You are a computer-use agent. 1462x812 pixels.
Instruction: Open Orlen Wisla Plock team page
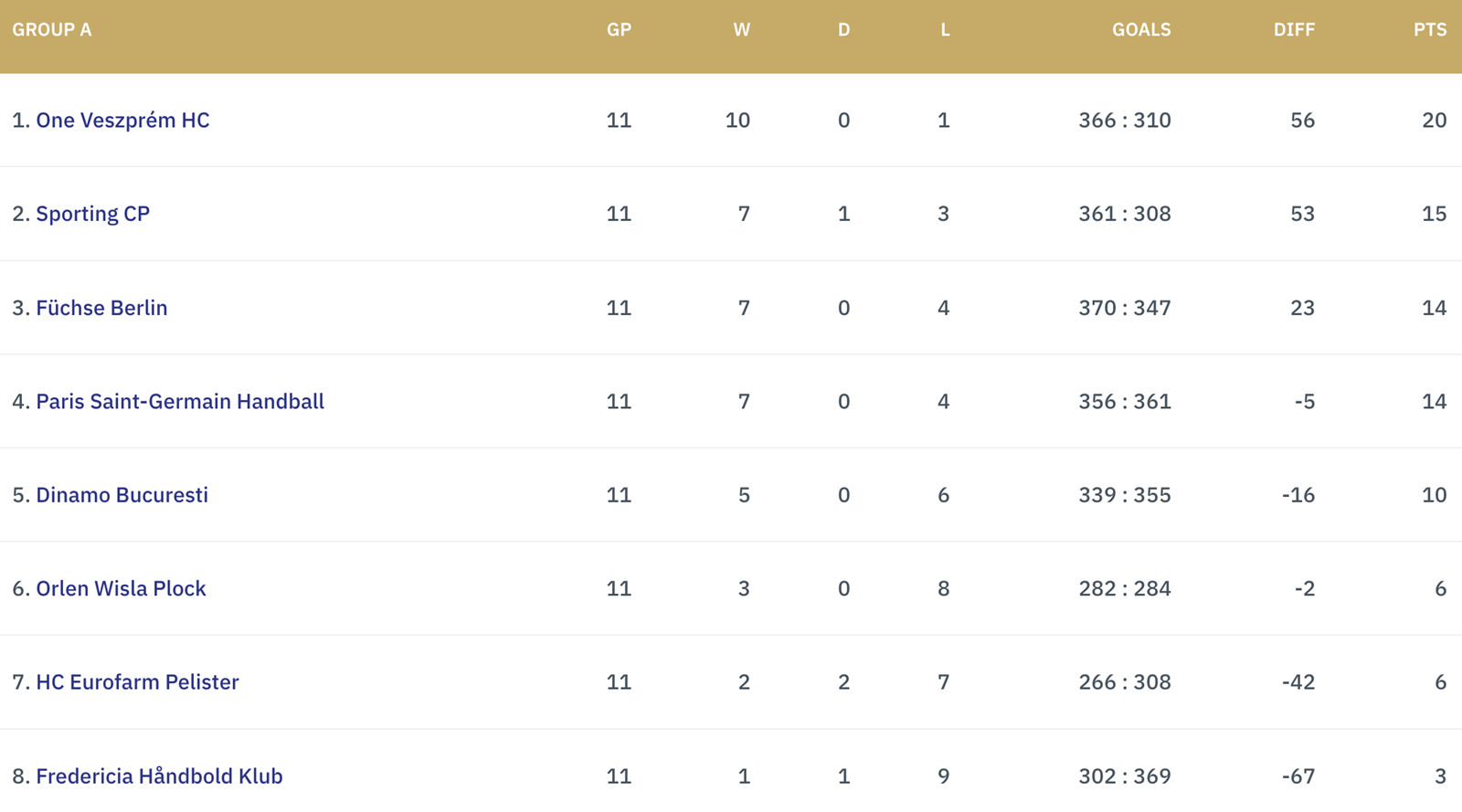tap(121, 589)
